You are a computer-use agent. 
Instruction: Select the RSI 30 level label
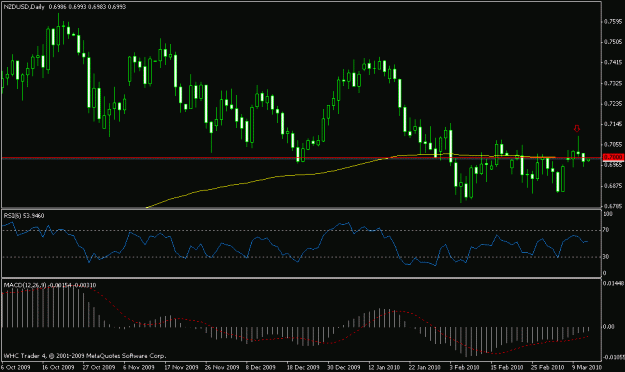[x=606, y=257]
